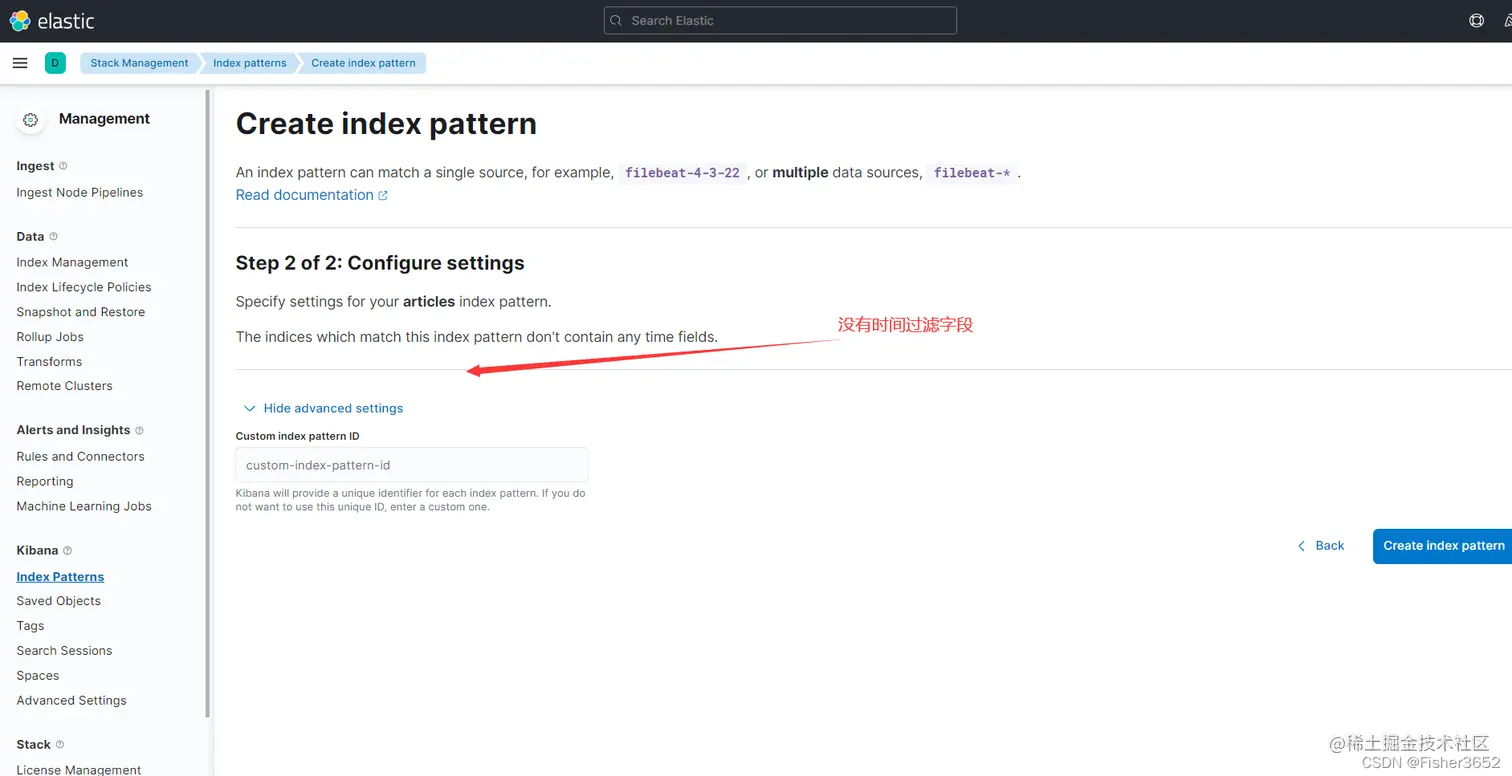Open Machine Learning Jobs
Viewport: 1512px width, 776px height.
(x=84, y=507)
